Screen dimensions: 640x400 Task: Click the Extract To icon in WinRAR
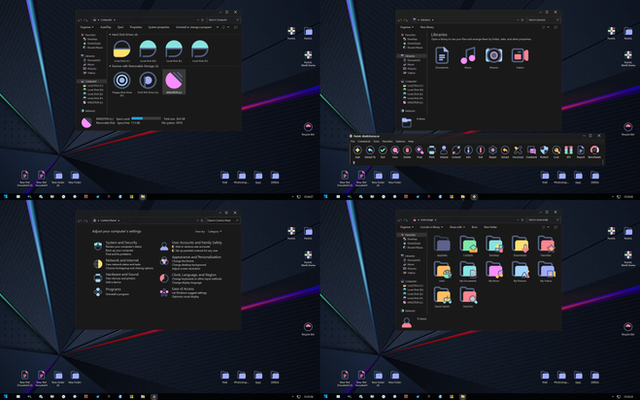[370, 150]
